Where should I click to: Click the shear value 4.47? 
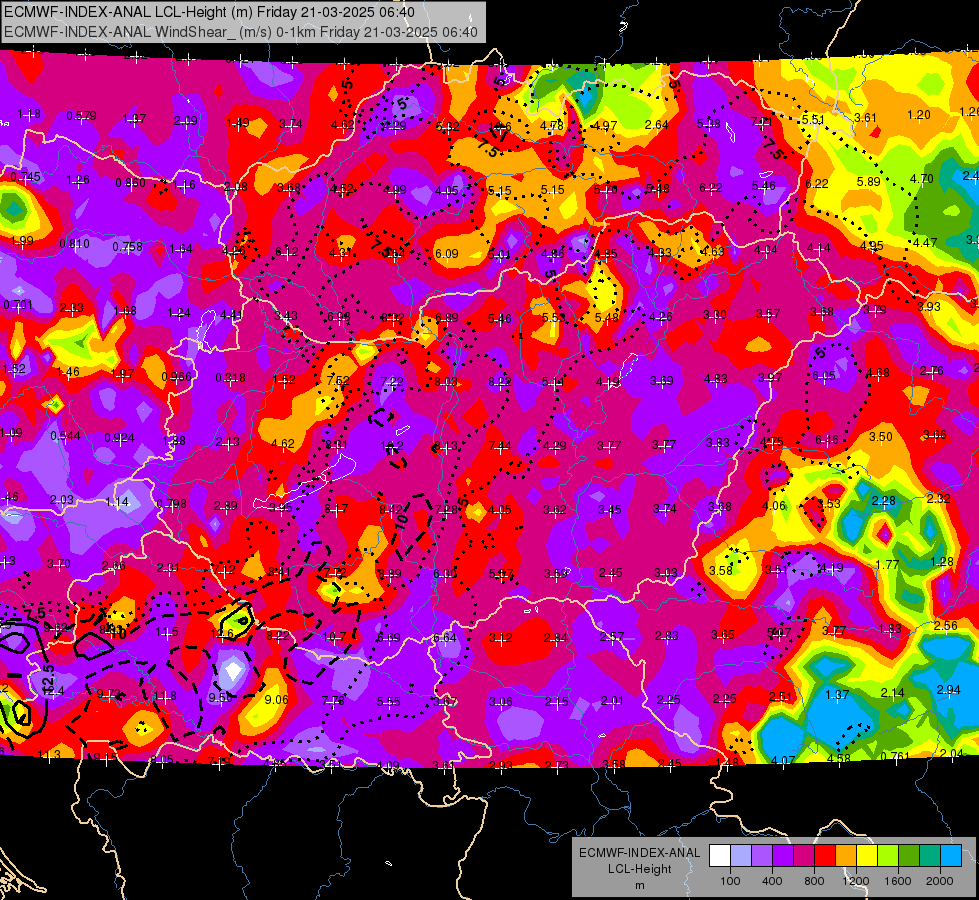click(x=925, y=242)
